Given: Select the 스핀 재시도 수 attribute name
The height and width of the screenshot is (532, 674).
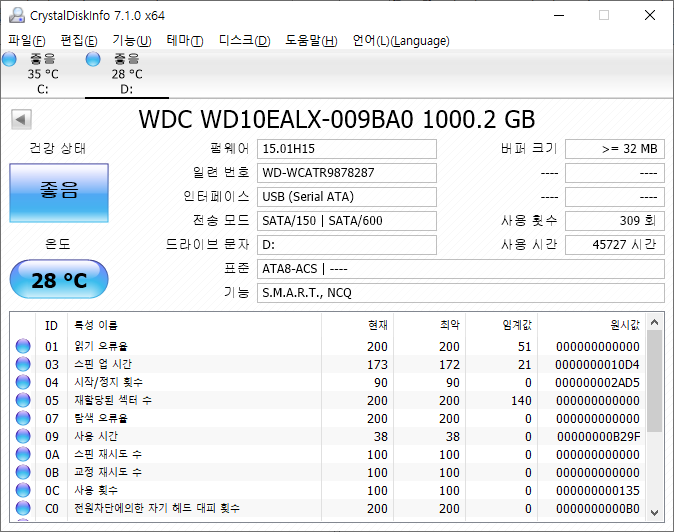Looking at the screenshot, I should (108, 454).
